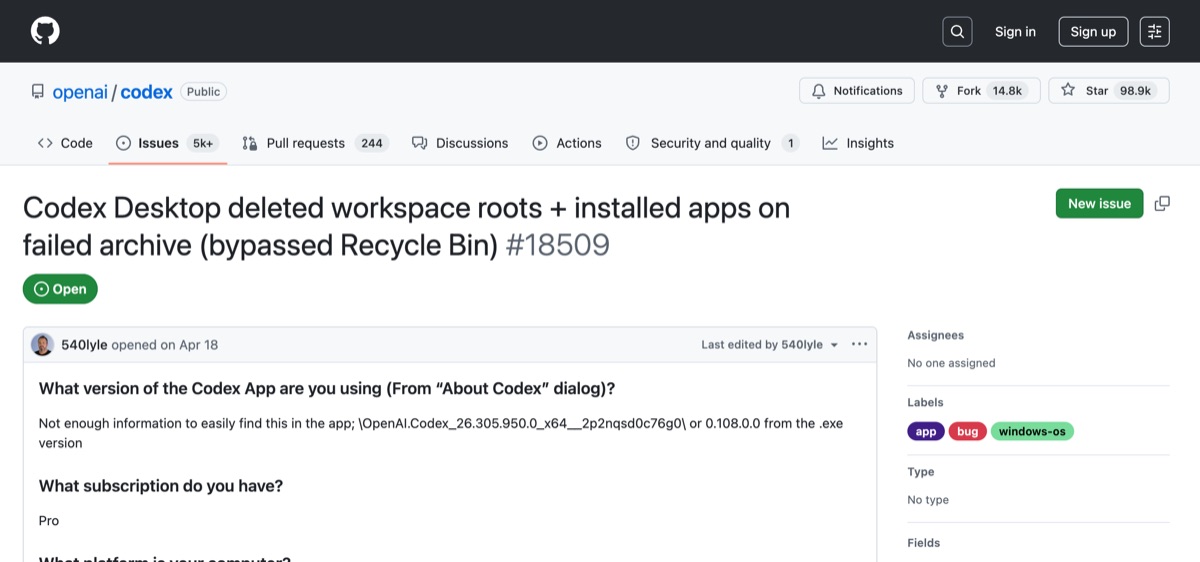This screenshot has width=1200, height=562.
Task: Open the Code tab
Action: 65,143
